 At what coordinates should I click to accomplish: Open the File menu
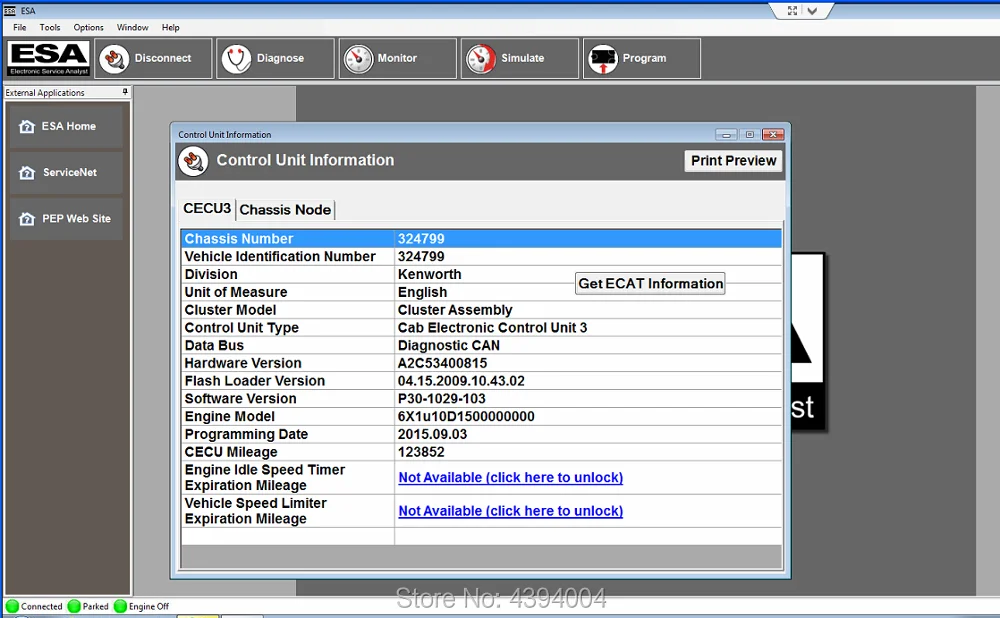coord(20,27)
